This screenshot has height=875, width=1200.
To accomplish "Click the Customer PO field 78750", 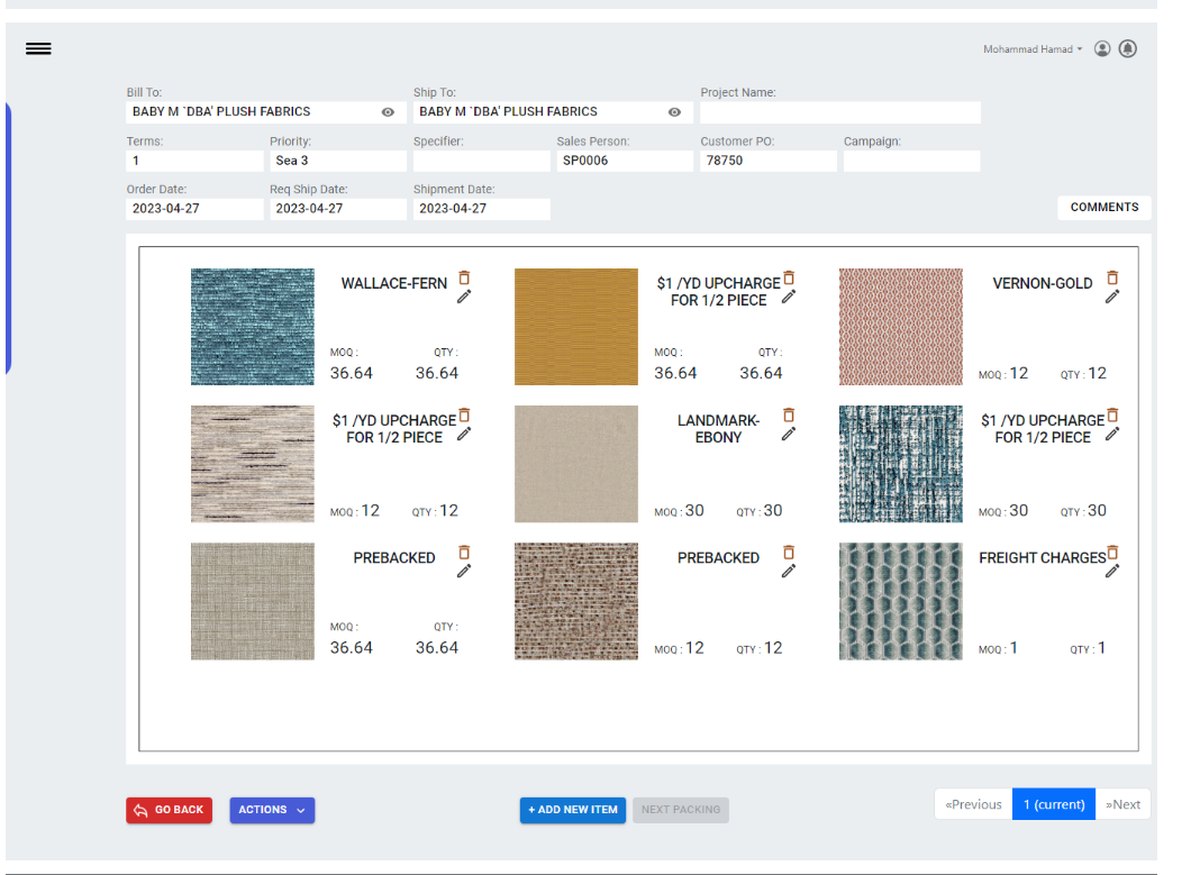I will click(x=768, y=160).
